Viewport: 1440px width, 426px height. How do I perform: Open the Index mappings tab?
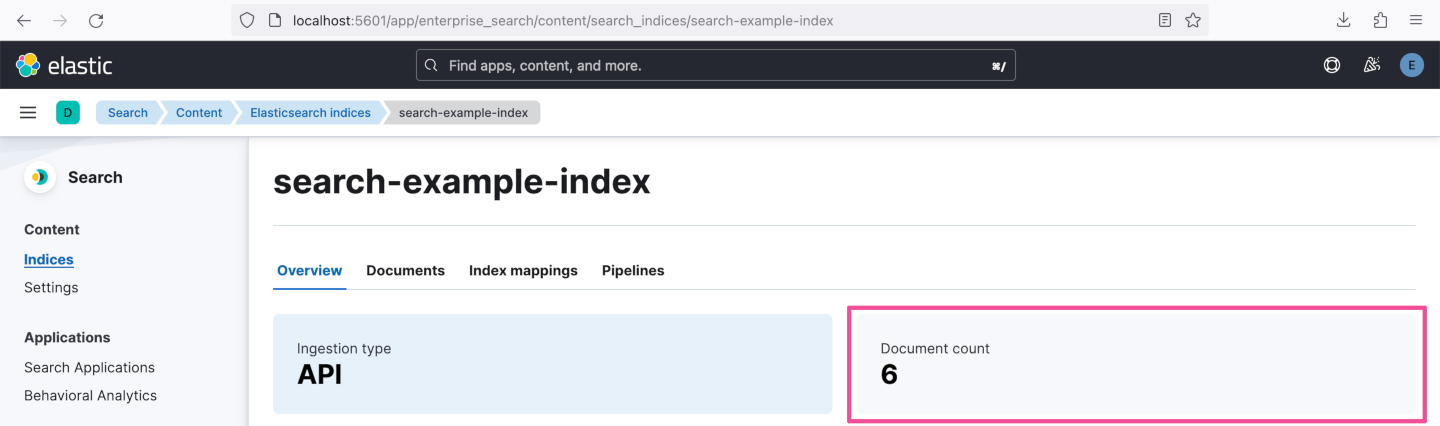pyautogui.click(x=523, y=271)
